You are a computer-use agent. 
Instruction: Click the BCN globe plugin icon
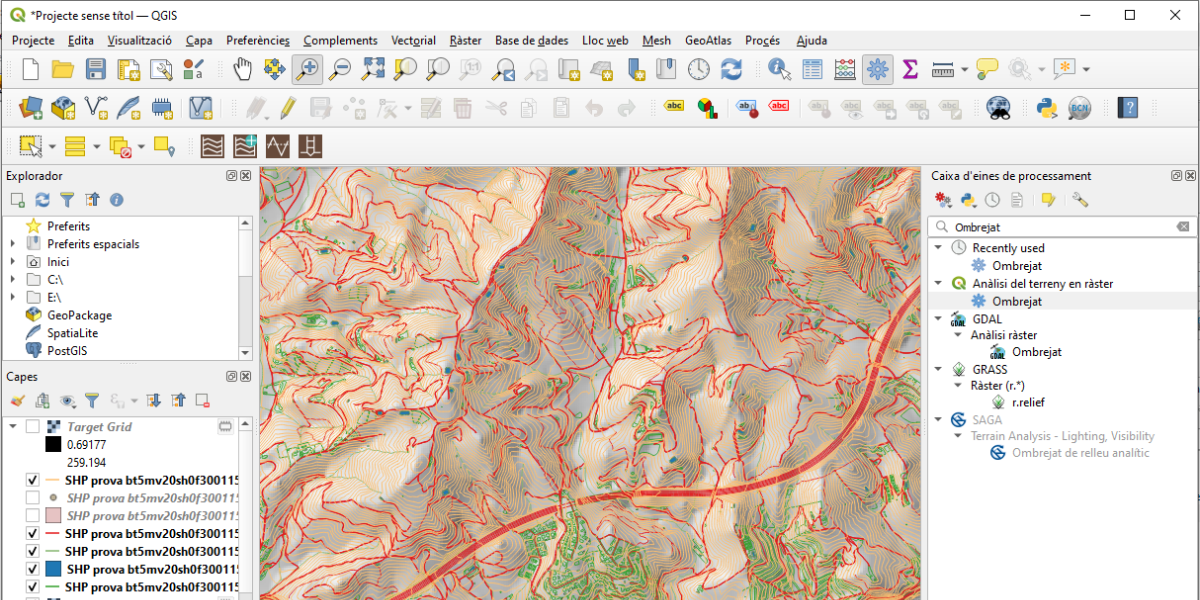pyautogui.click(x=1079, y=107)
